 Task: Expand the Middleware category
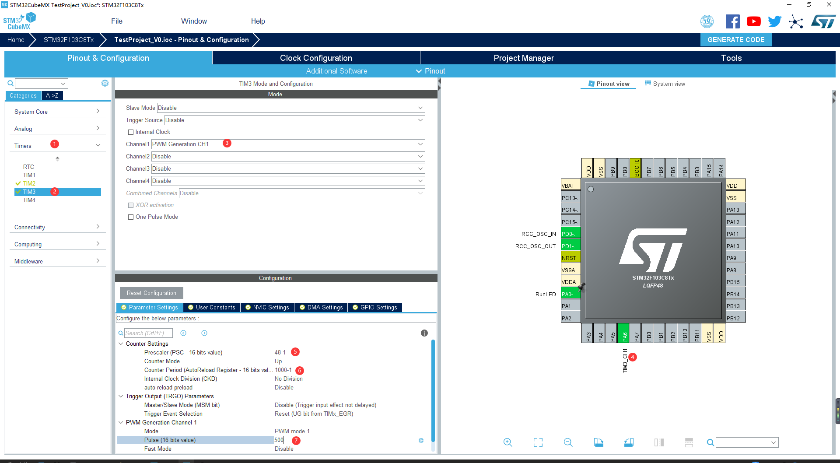(57, 261)
